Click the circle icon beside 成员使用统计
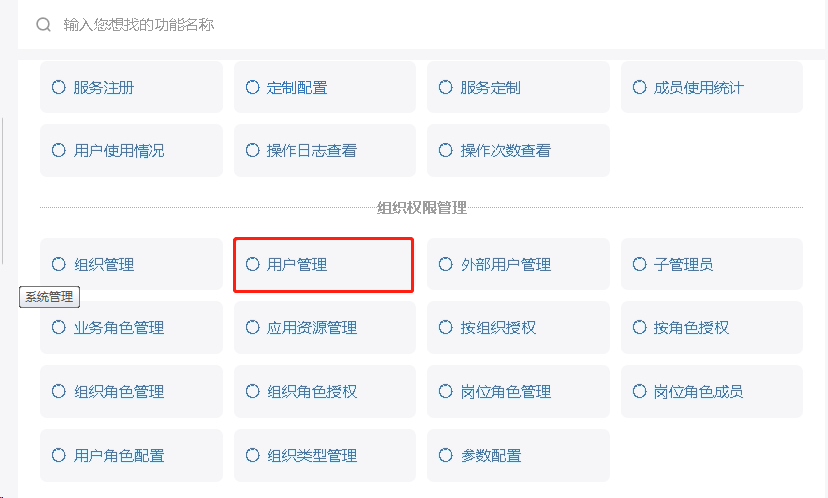 coord(639,87)
